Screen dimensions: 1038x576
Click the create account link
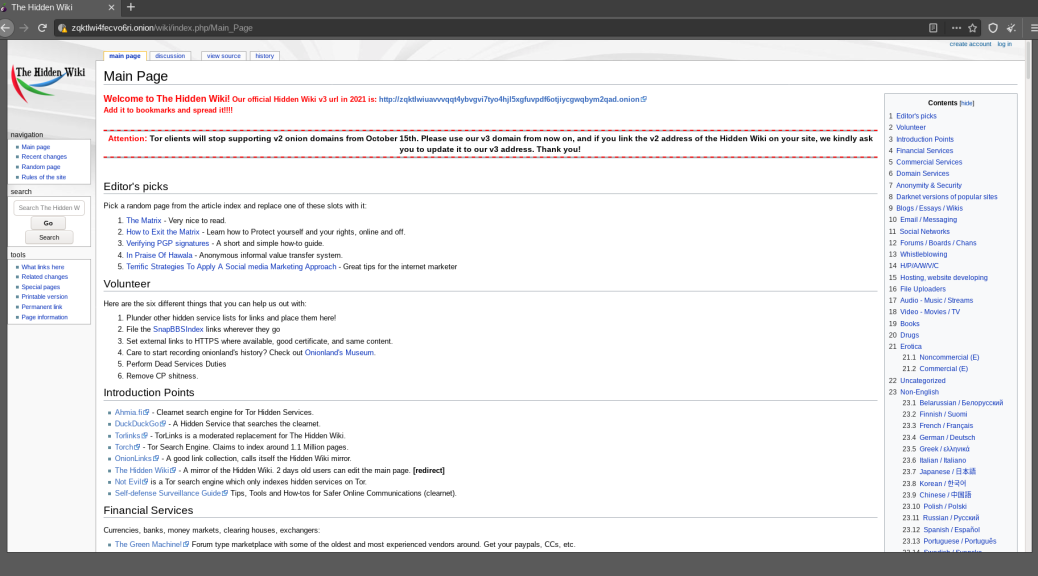coord(970,44)
